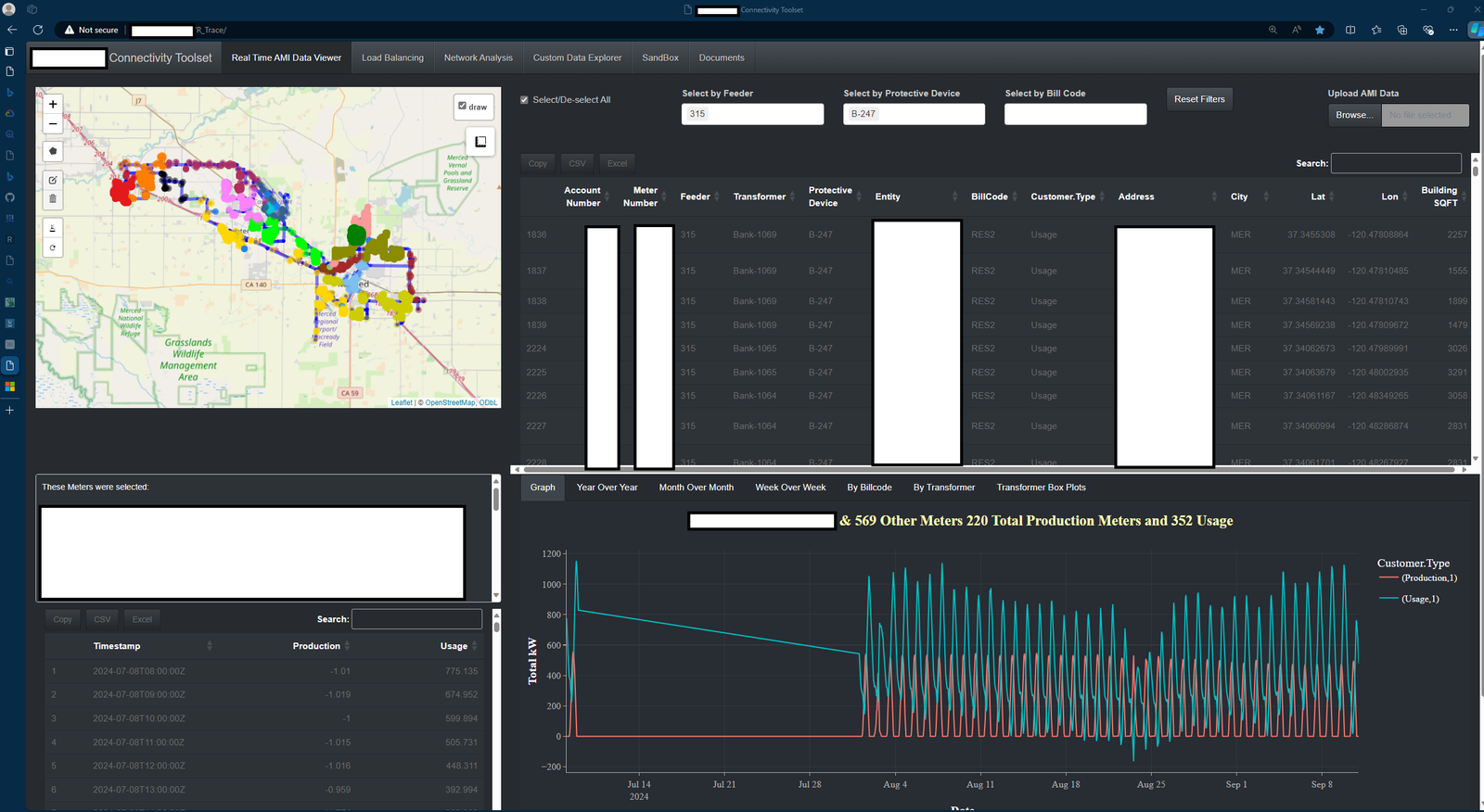Click the Reset Filters button
Image resolution: width=1484 pixels, height=812 pixels.
coord(1199,99)
